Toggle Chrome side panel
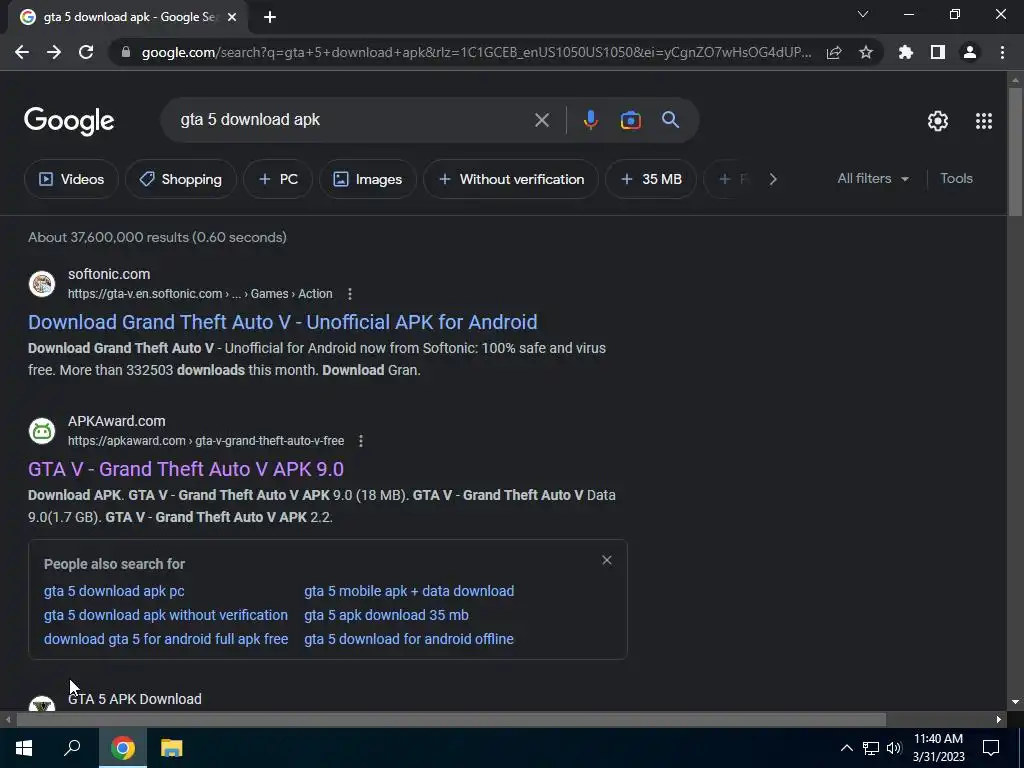This screenshot has height=768, width=1024. [938, 52]
